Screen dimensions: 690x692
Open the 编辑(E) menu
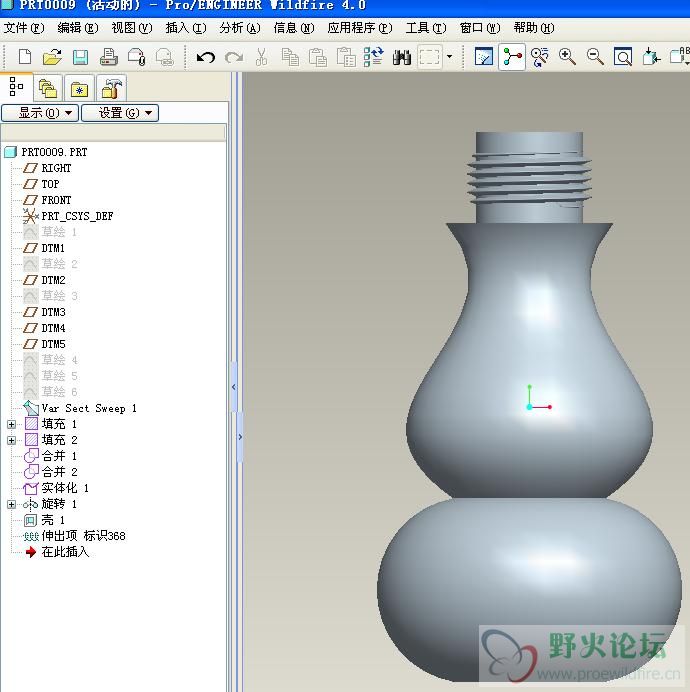(x=78, y=28)
